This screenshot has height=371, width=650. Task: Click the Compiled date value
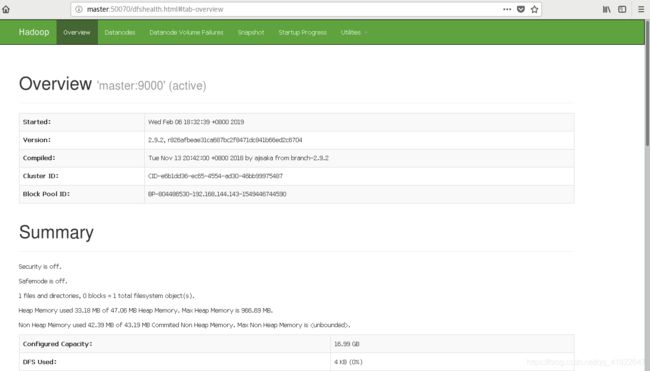pyautogui.click(x=238, y=158)
